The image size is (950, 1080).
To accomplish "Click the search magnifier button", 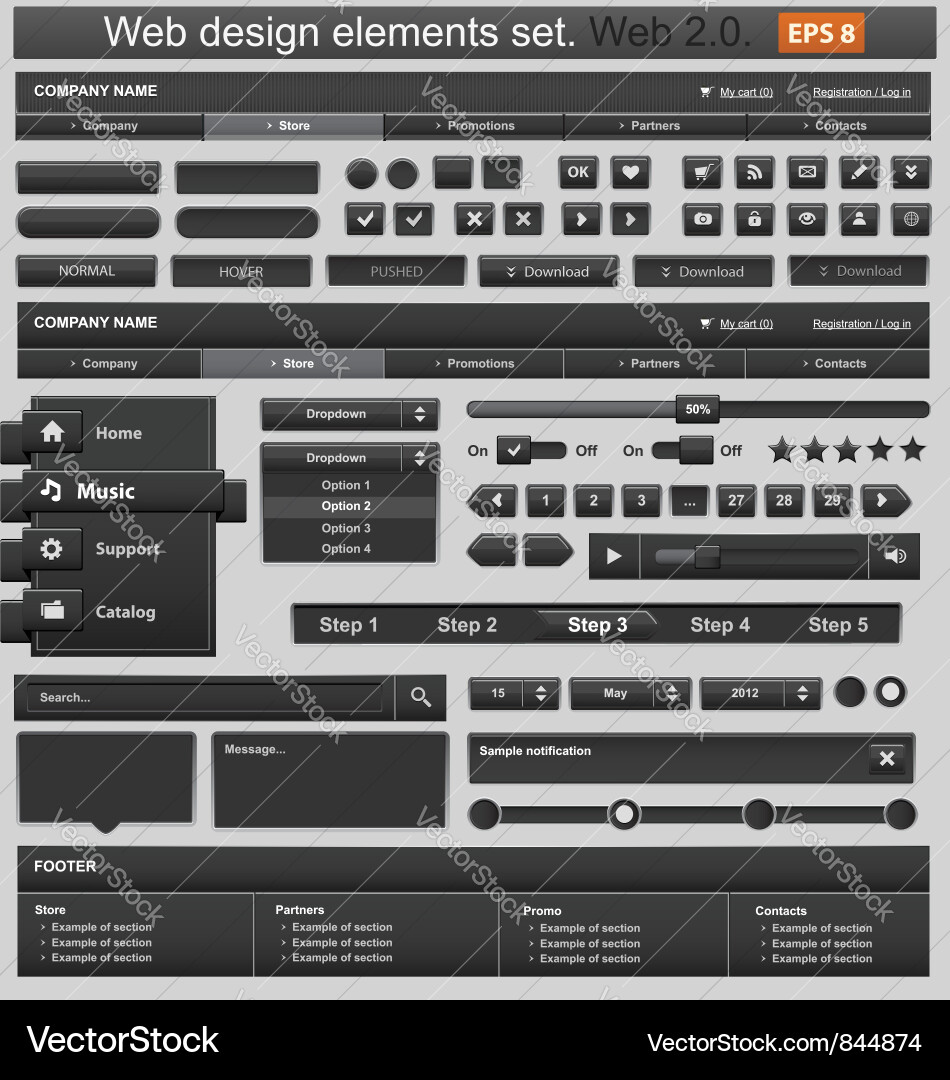I will tap(421, 697).
